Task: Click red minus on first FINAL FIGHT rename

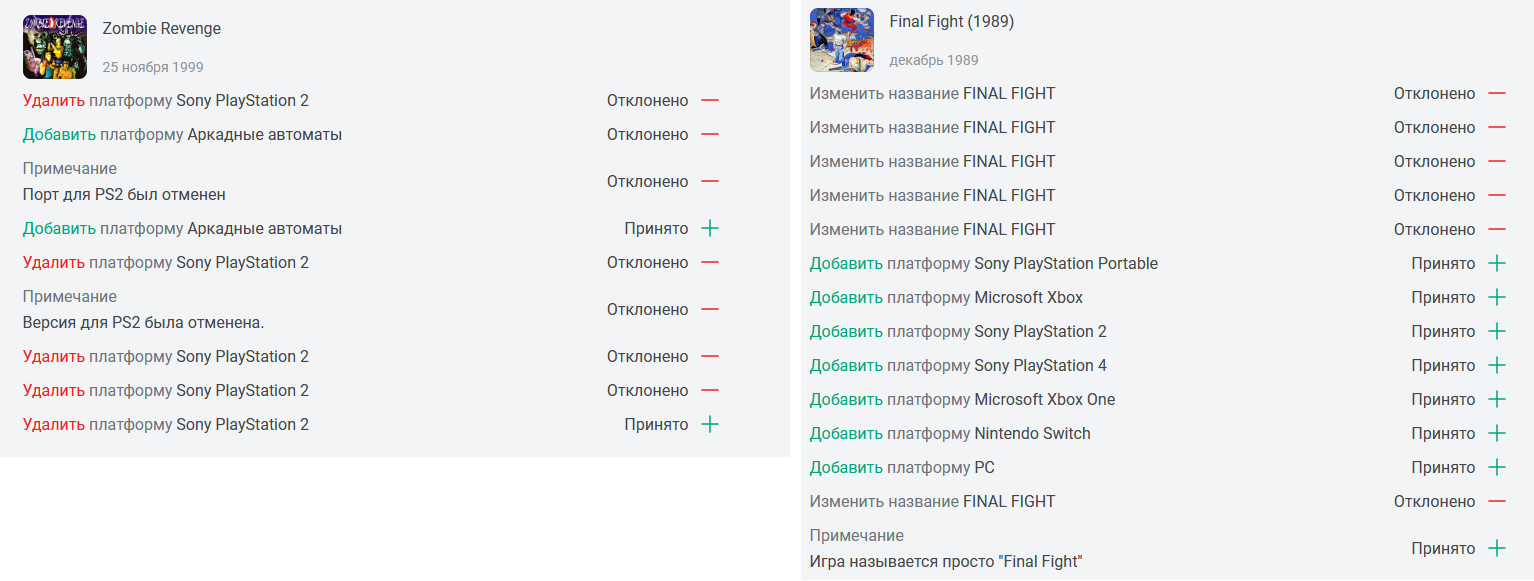Action: 1497,93
